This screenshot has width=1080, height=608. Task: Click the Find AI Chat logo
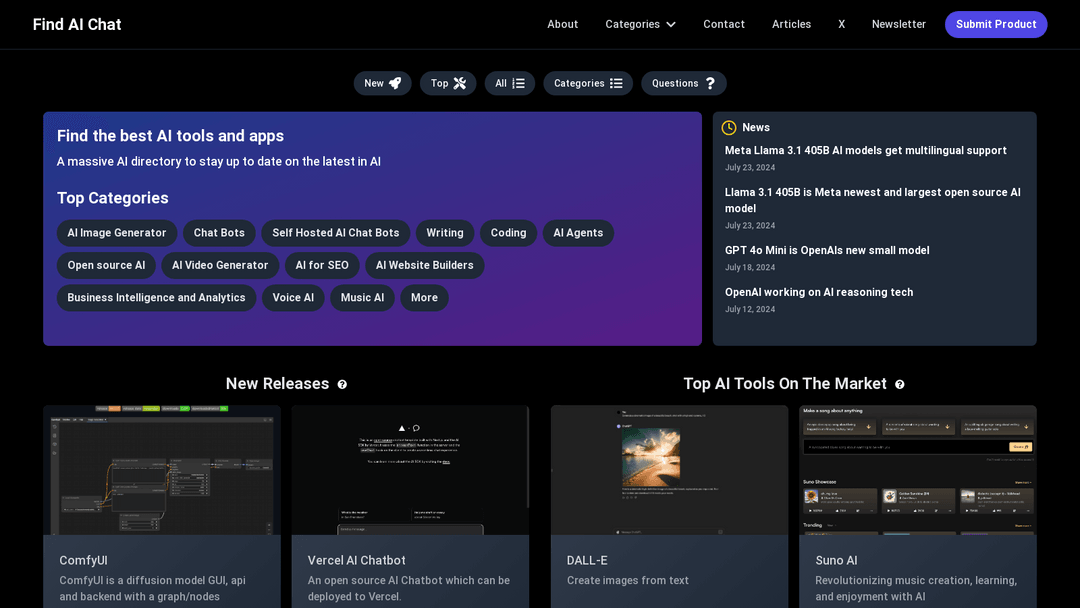tap(77, 24)
